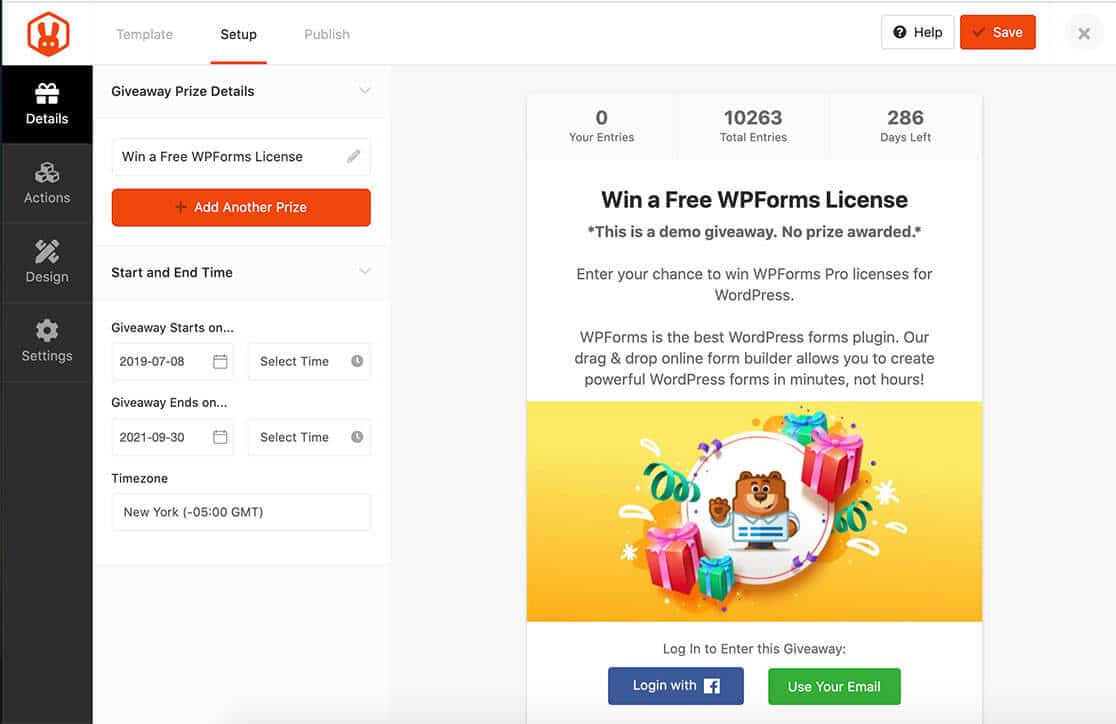Click the RafflePress rabbit logo
The height and width of the screenshot is (724, 1116).
pyautogui.click(x=46, y=34)
